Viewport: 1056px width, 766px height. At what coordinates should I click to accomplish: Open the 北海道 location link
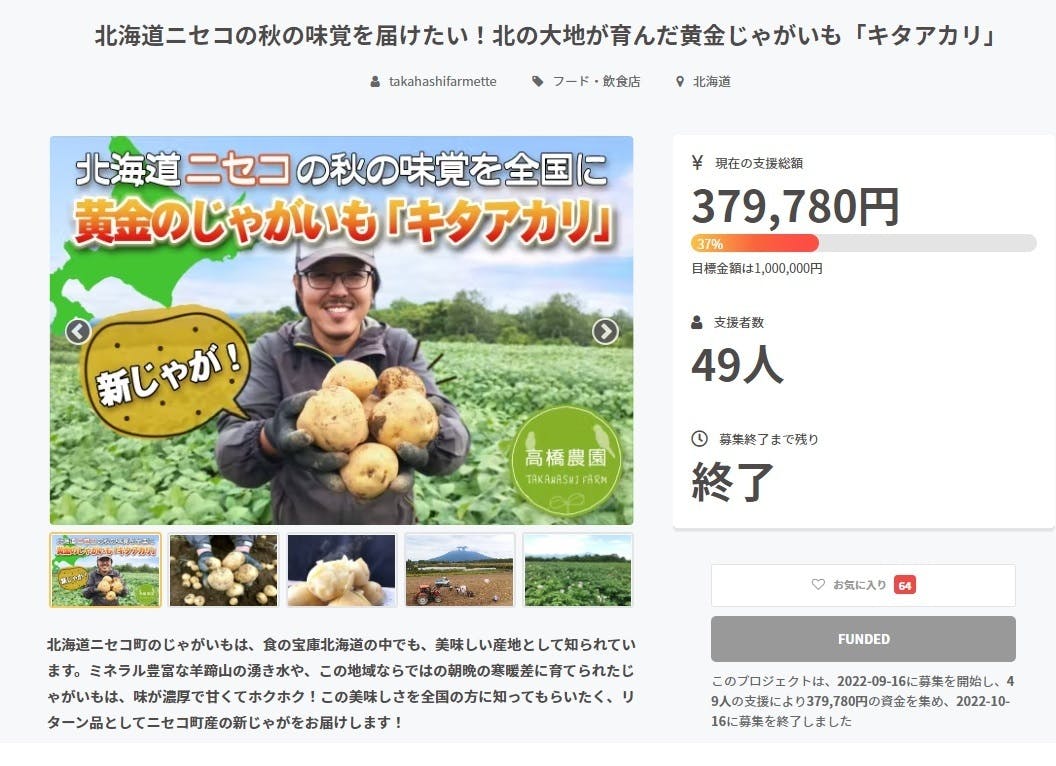[x=712, y=82]
